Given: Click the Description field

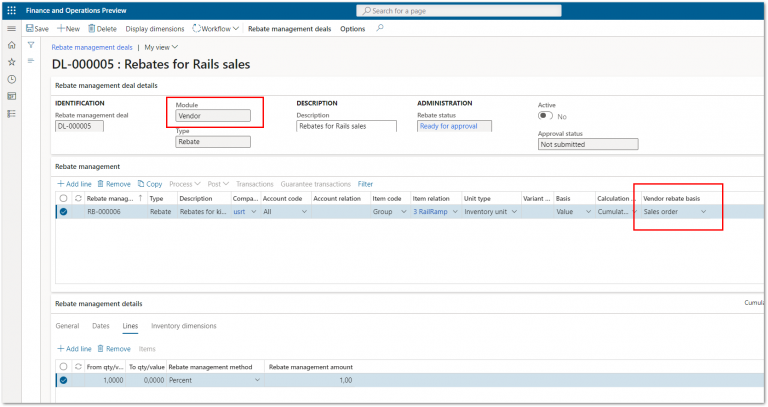Looking at the screenshot, I should (346, 126).
